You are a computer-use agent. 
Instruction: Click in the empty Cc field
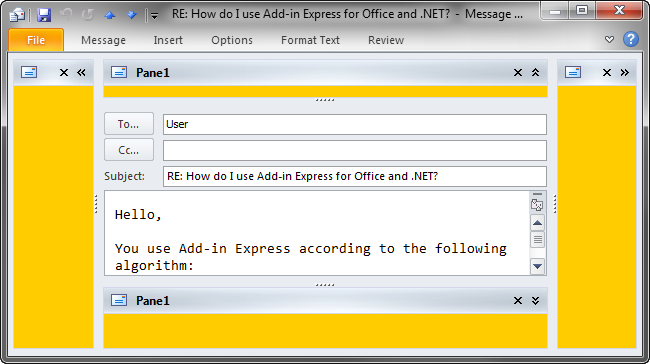355,150
